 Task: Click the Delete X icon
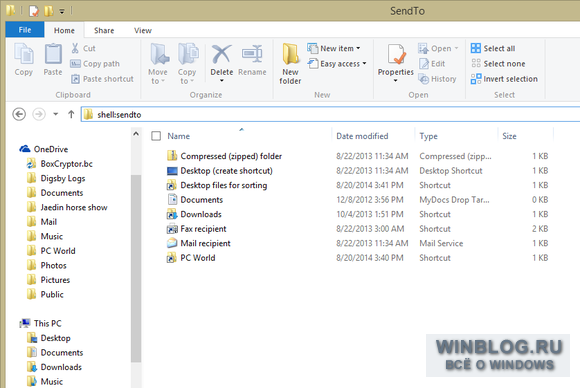[x=222, y=54]
